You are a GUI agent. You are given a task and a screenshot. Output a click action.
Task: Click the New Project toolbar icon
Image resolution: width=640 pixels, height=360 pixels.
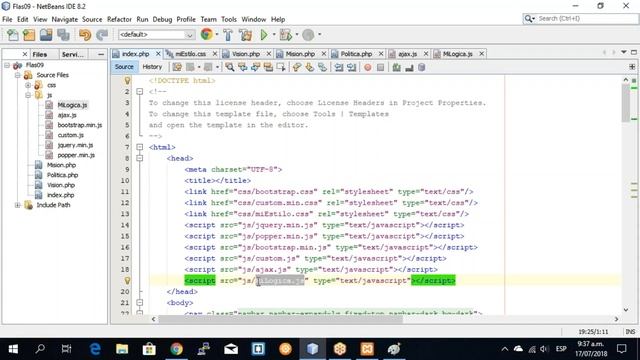click(x=29, y=35)
